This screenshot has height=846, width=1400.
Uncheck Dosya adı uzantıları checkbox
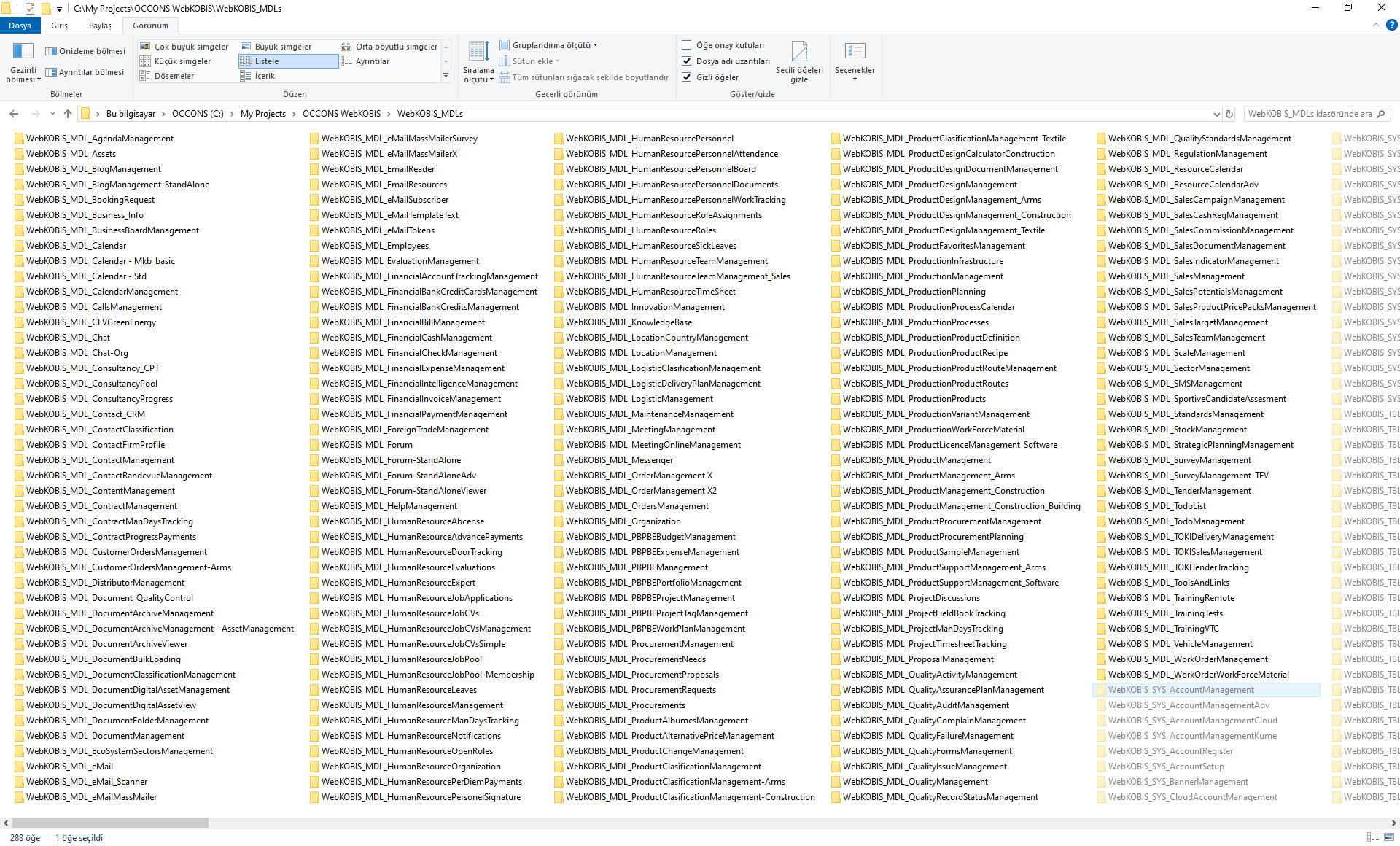686,61
